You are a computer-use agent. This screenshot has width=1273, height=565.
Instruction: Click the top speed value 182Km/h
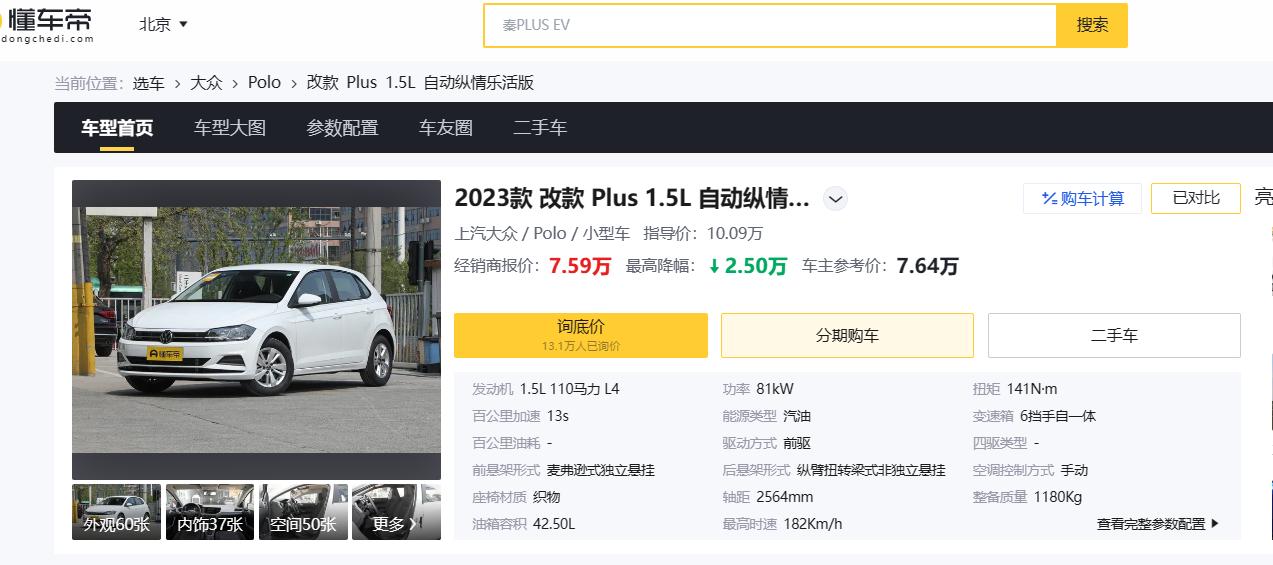[813, 524]
